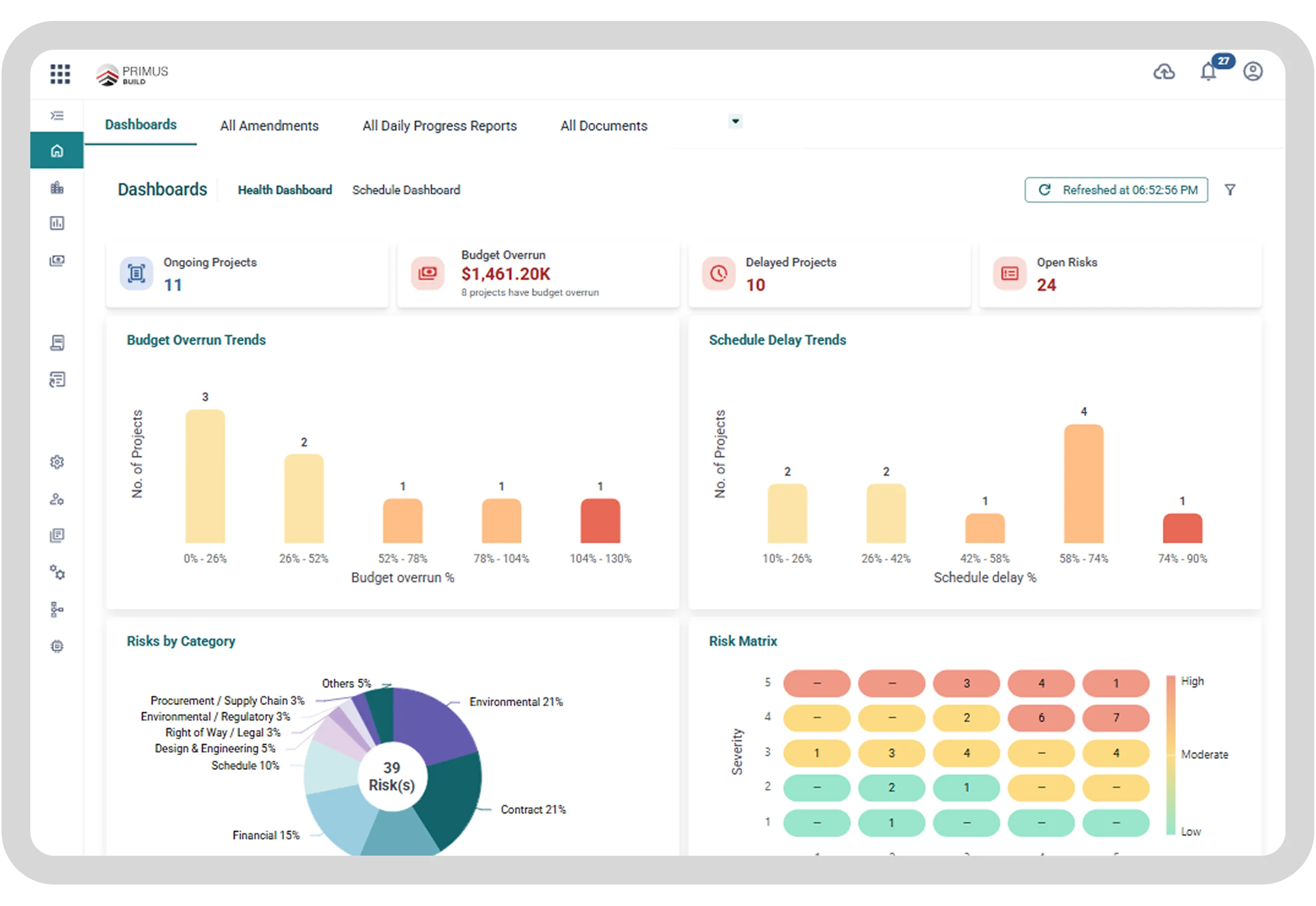Viewport: 1316px width, 906px height.
Task: Select the Health Dashboard link
Action: [x=285, y=190]
